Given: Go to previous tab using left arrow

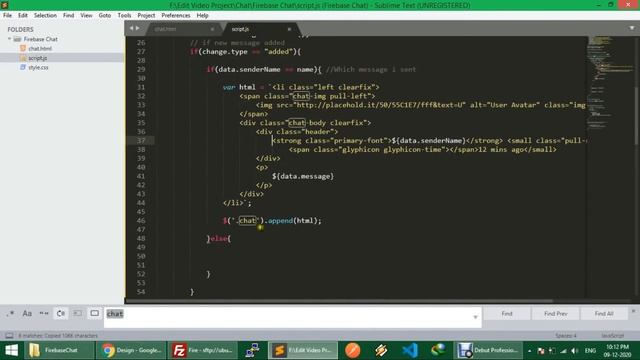Looking at the screenshot, I should click(131, 28).
